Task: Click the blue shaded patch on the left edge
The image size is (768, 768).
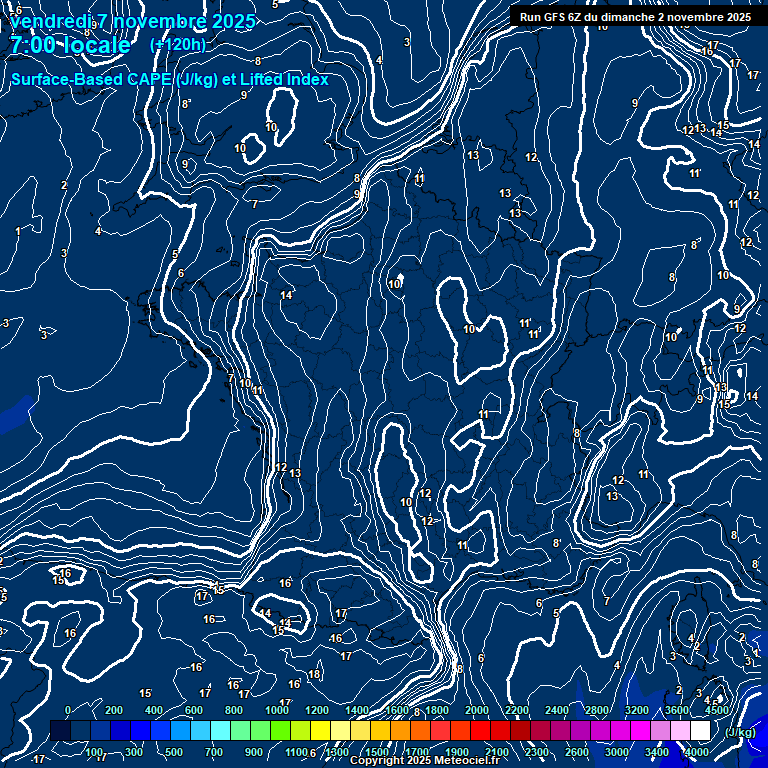Action: [10, 412]
